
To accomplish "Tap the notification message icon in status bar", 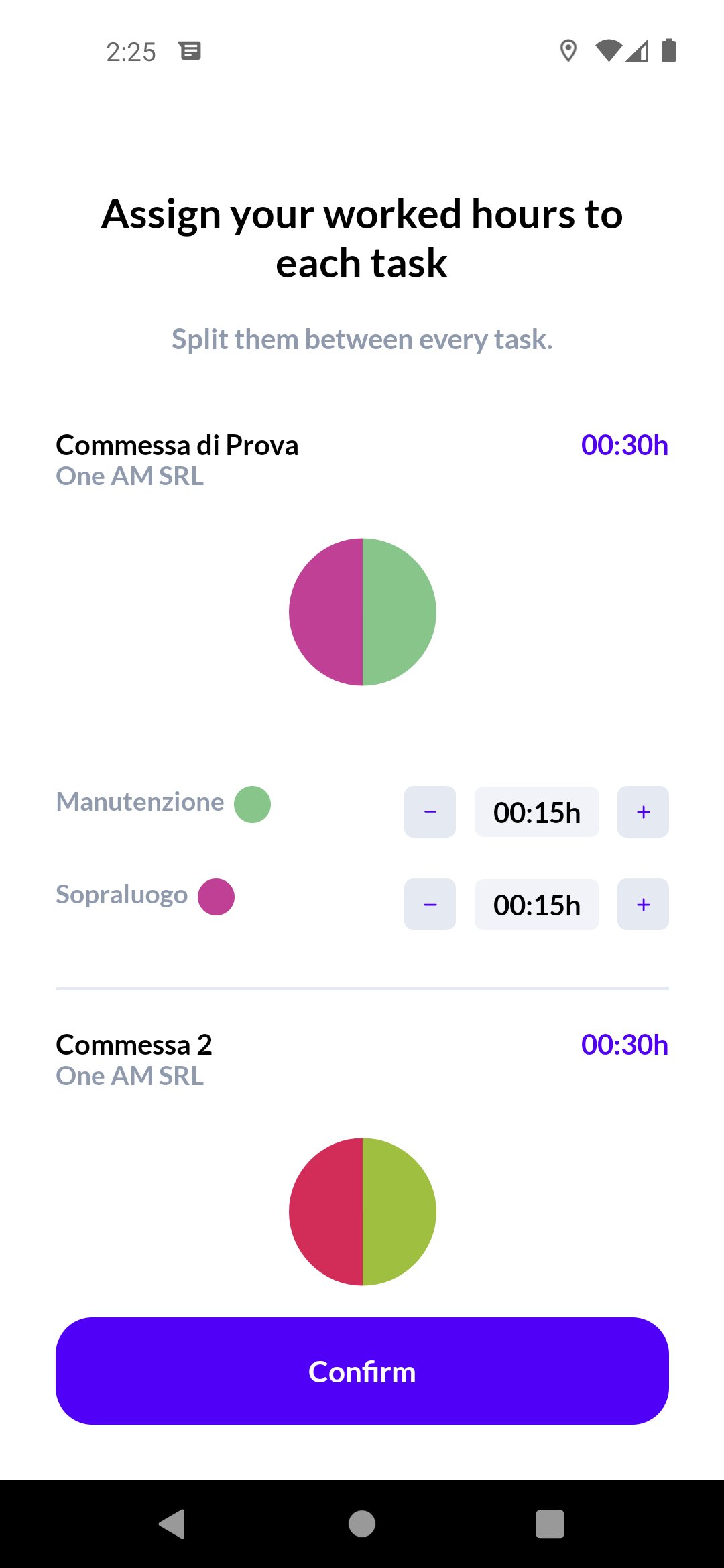I will click(190, 50).
